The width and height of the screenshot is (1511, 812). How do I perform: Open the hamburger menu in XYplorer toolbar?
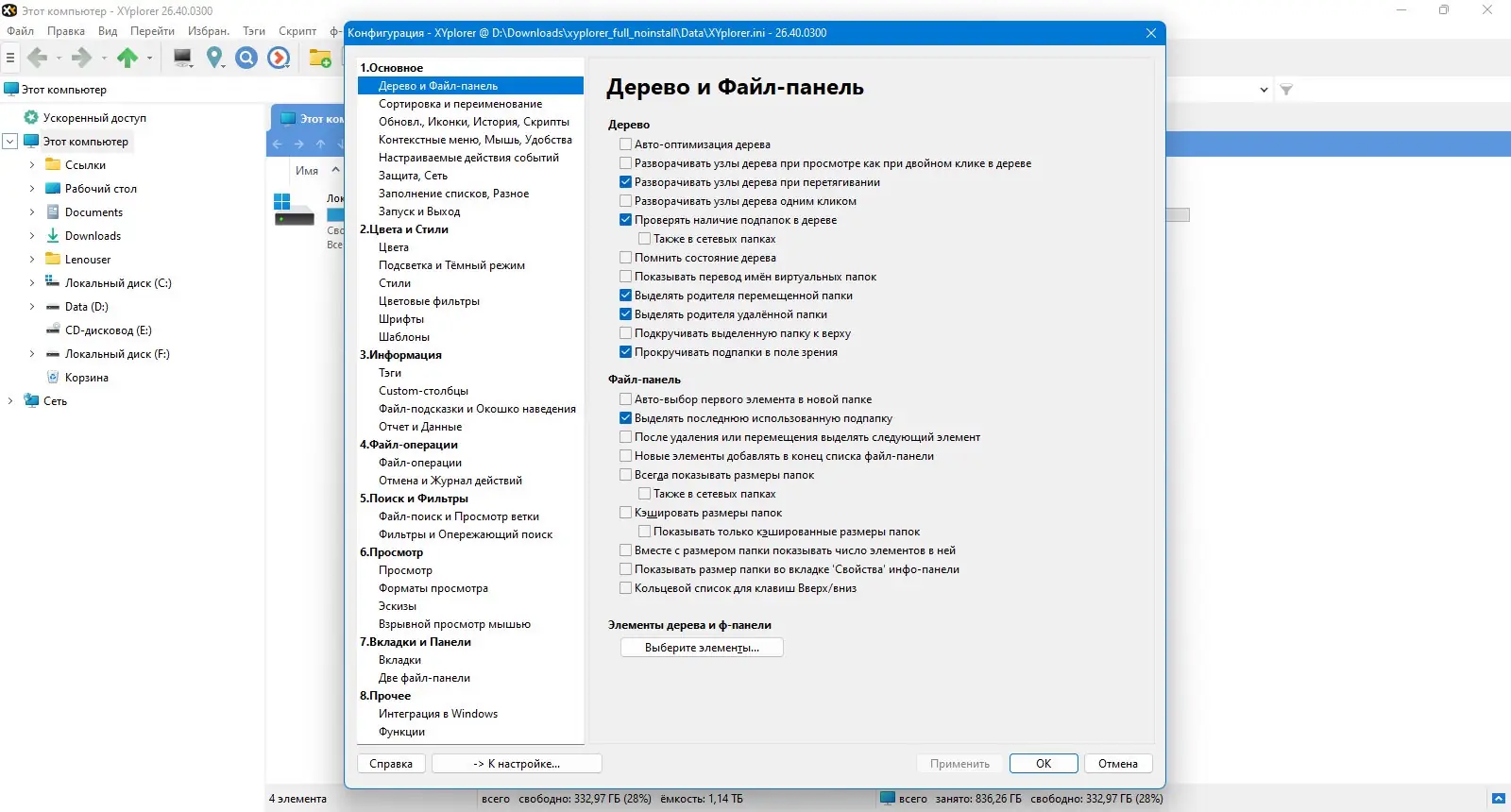pos(10,59)
